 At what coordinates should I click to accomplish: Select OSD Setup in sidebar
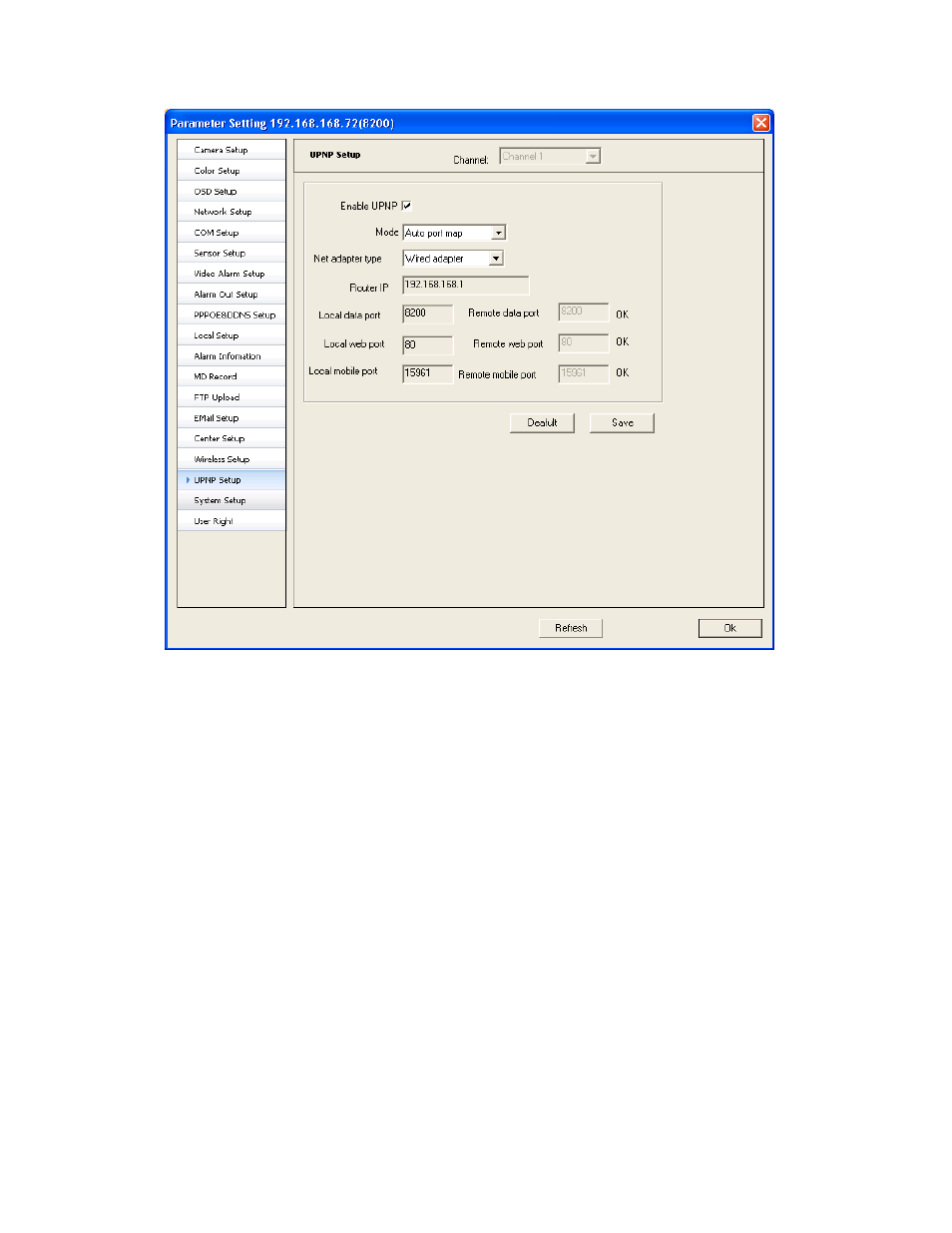(232, 192)
